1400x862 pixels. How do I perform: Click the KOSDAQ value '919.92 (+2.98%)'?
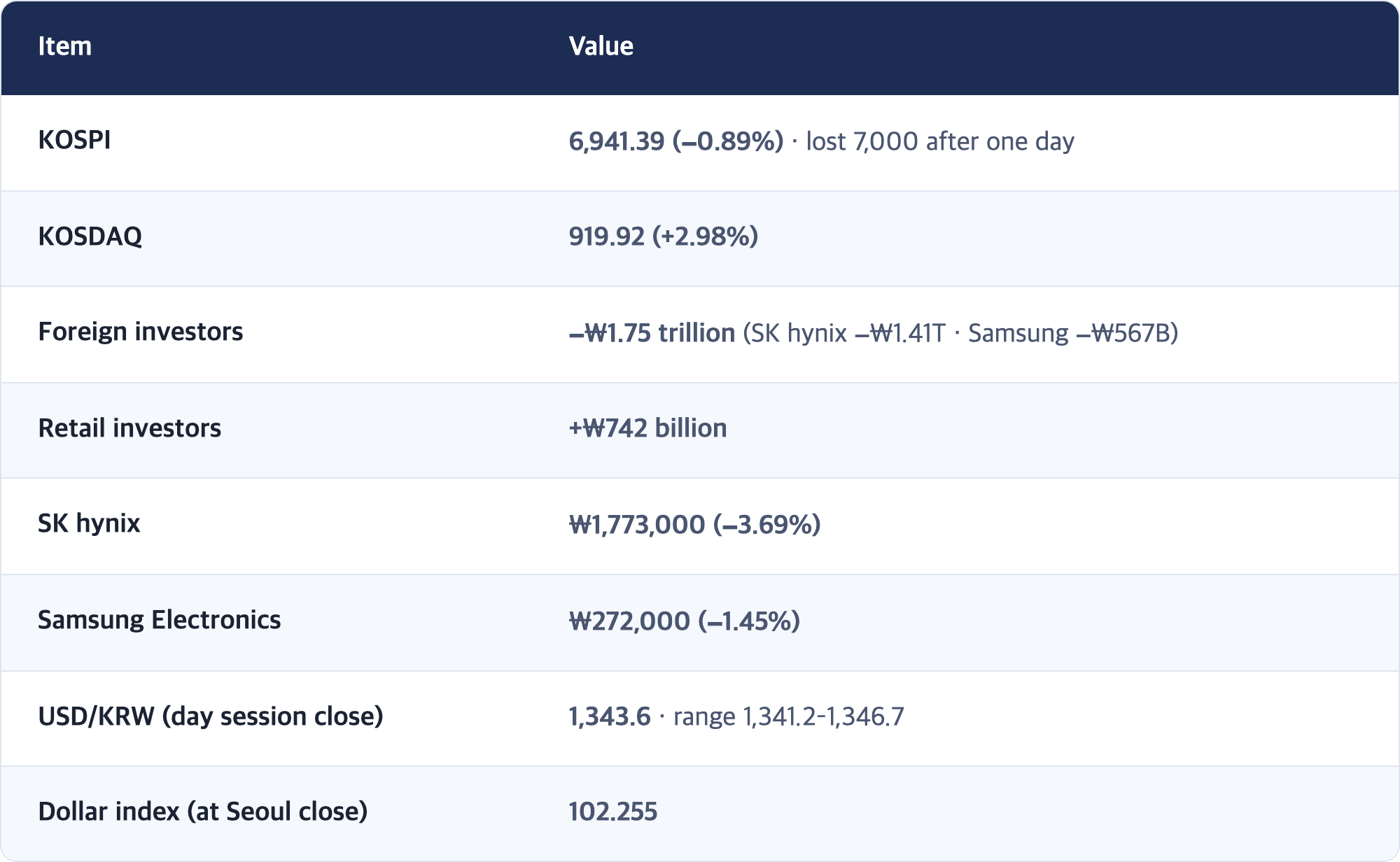click(x=663, y=236)
